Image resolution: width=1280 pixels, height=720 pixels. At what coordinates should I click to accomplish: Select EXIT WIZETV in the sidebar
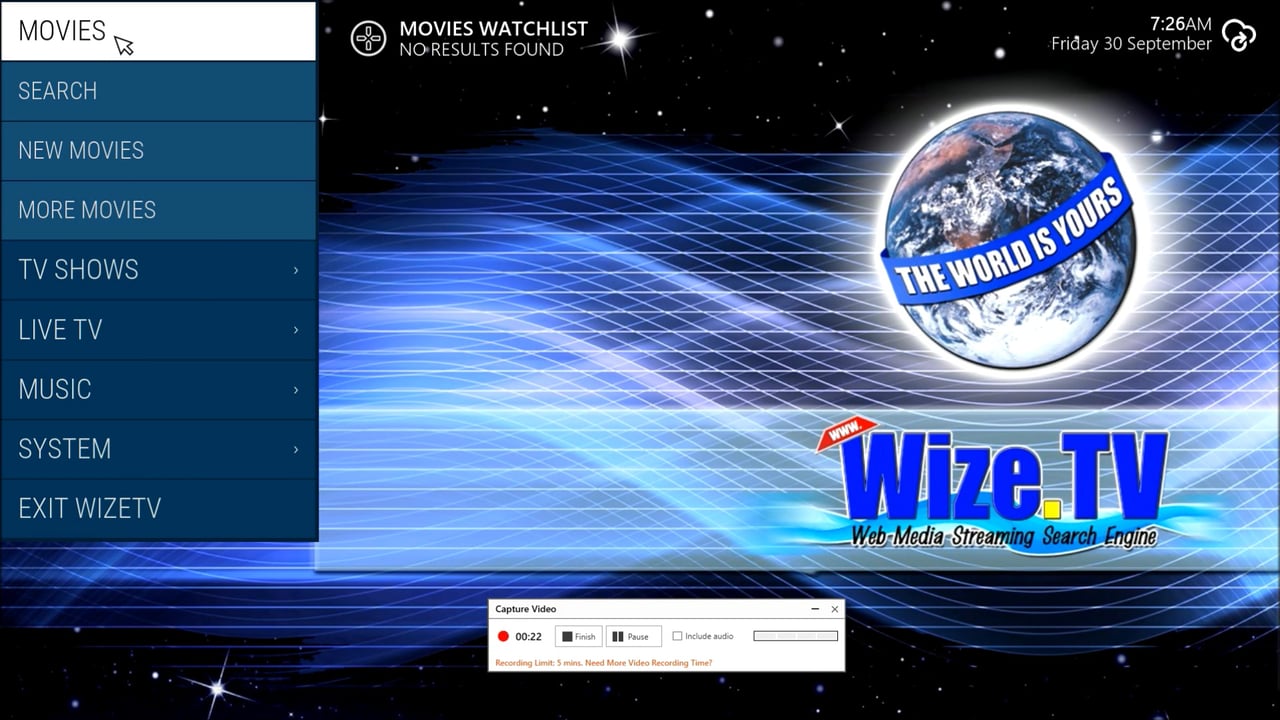pyautogui.click(x=158, y=508)
